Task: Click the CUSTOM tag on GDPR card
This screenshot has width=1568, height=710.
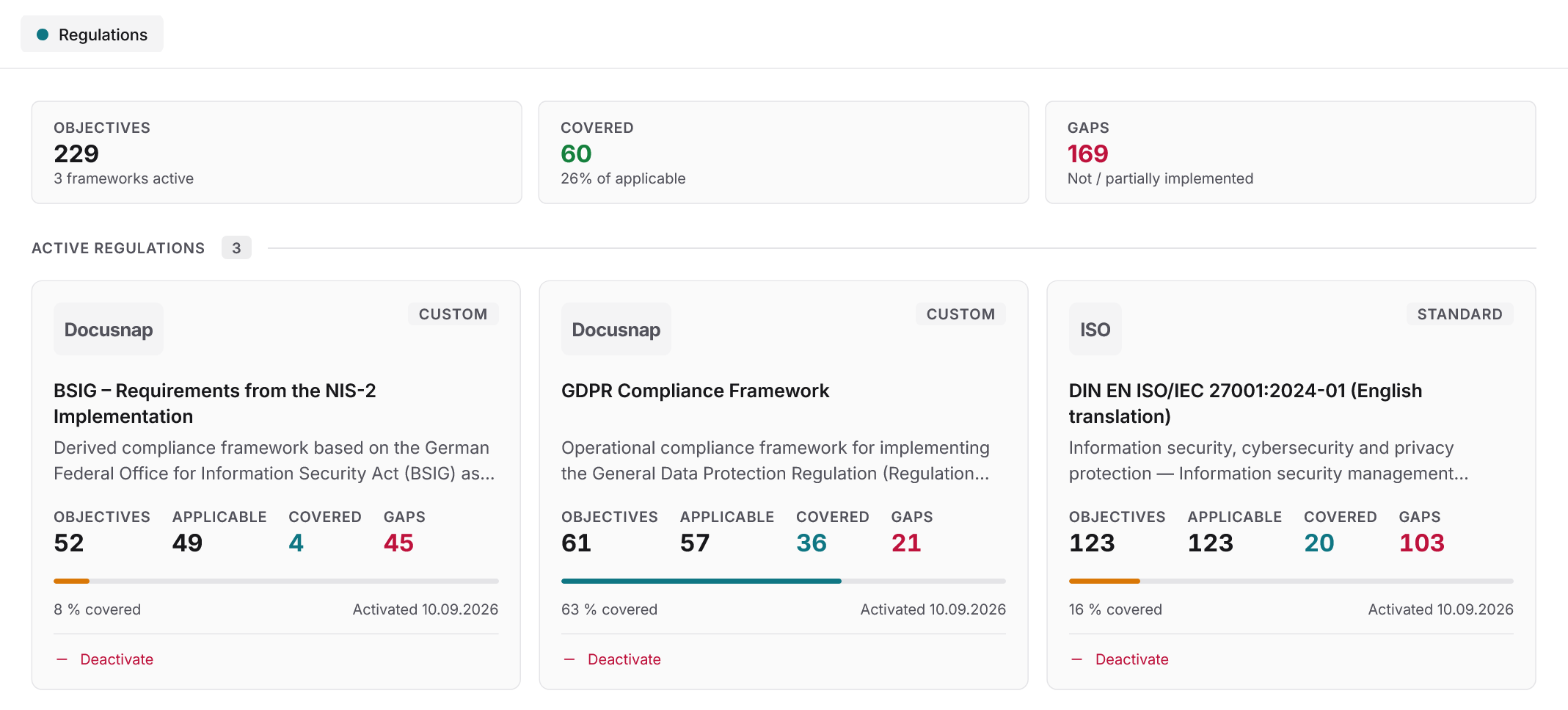Action: point(960,314)
